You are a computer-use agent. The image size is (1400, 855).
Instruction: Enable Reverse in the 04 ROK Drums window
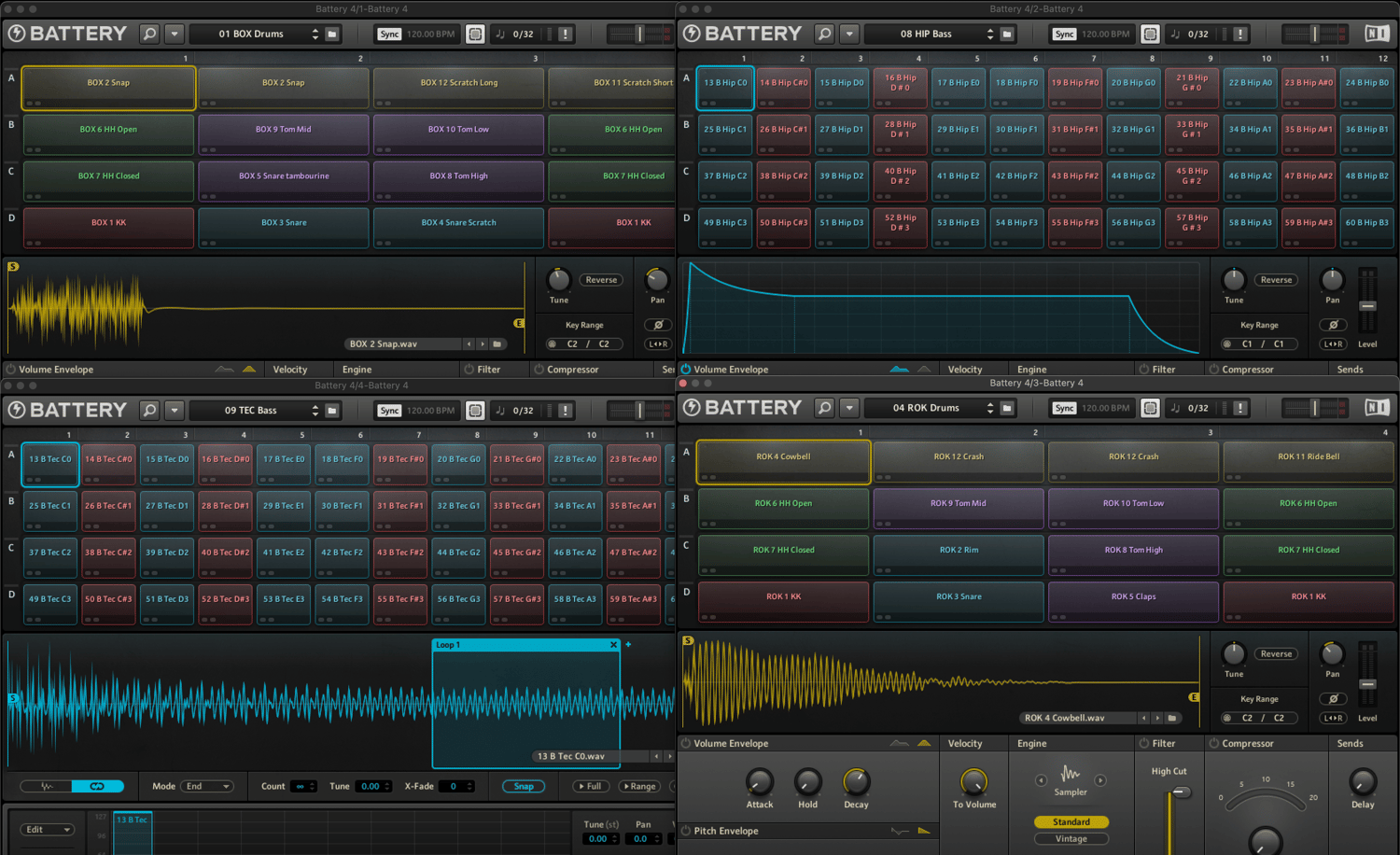[1276, 653]
